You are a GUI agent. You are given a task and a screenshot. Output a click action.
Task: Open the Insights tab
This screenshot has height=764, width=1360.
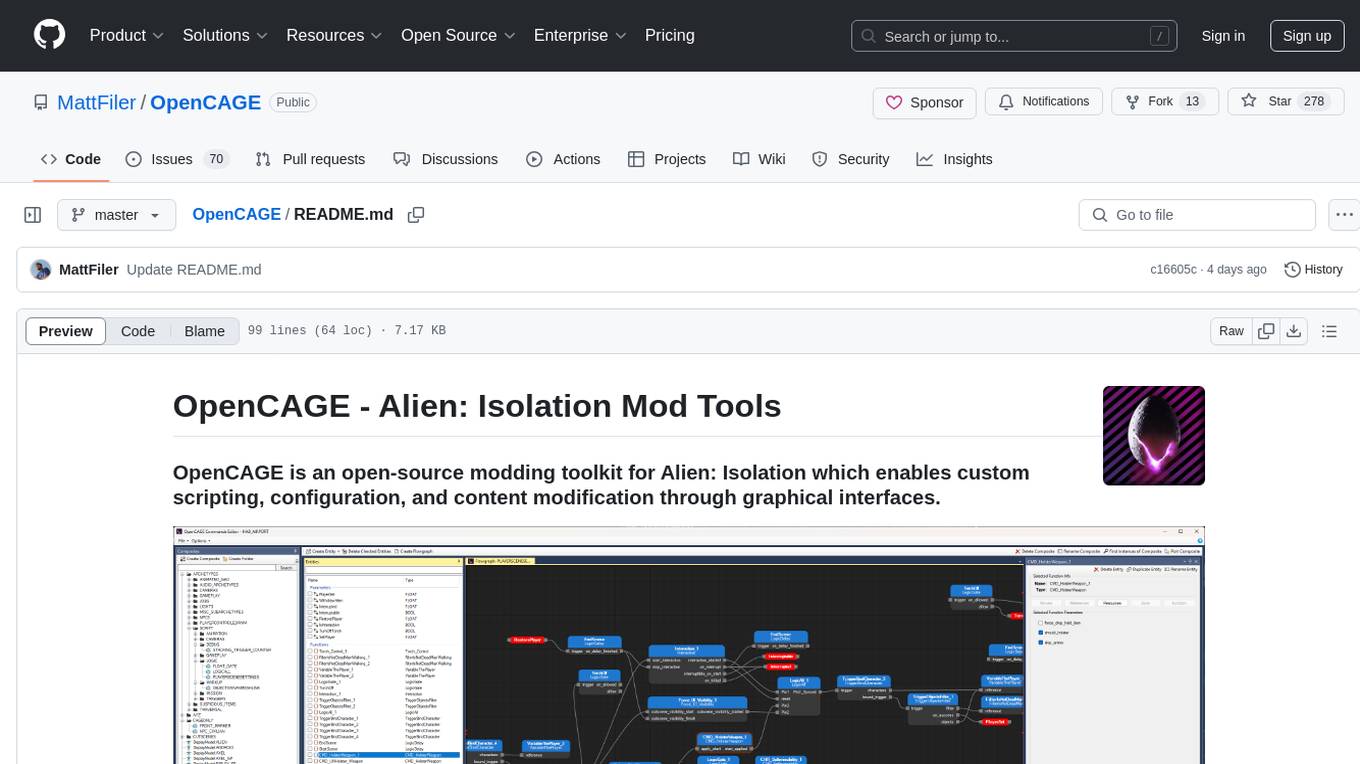(955, 159)
